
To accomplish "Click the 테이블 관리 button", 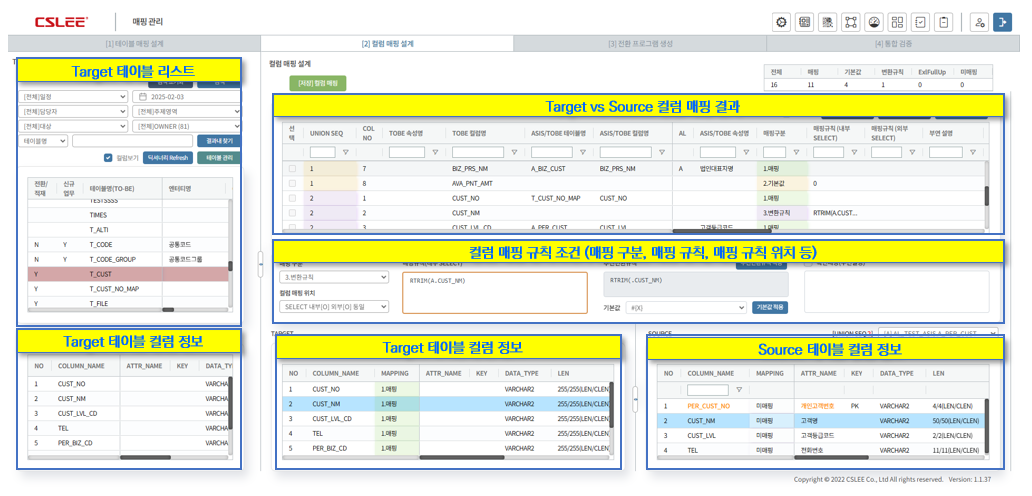I will tap(219, 158).
